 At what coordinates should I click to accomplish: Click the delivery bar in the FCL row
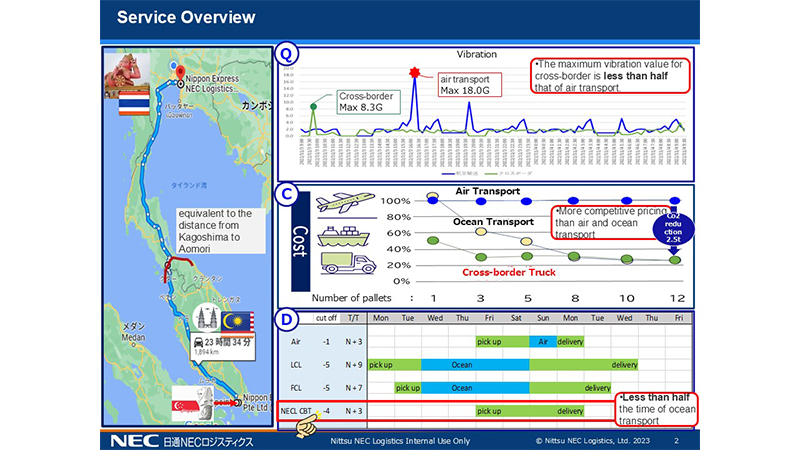[x=570, y=388]
